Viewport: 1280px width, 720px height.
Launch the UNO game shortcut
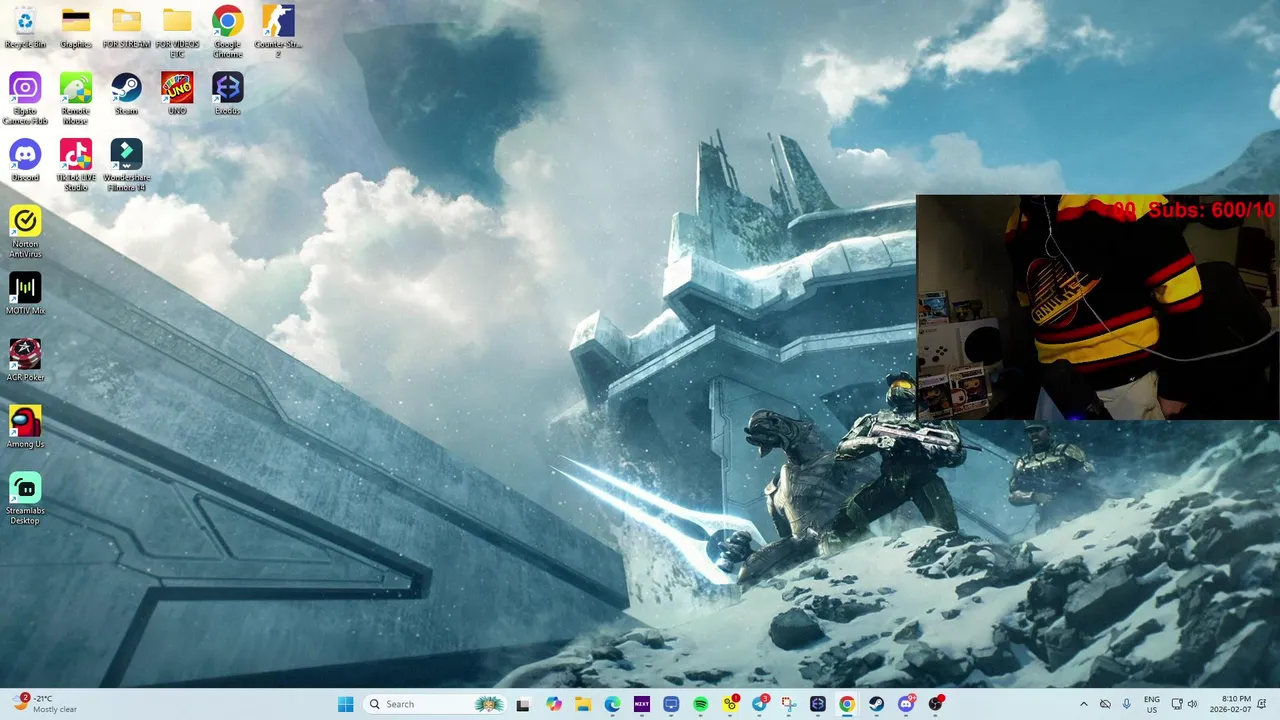click(x=177, y=94)
